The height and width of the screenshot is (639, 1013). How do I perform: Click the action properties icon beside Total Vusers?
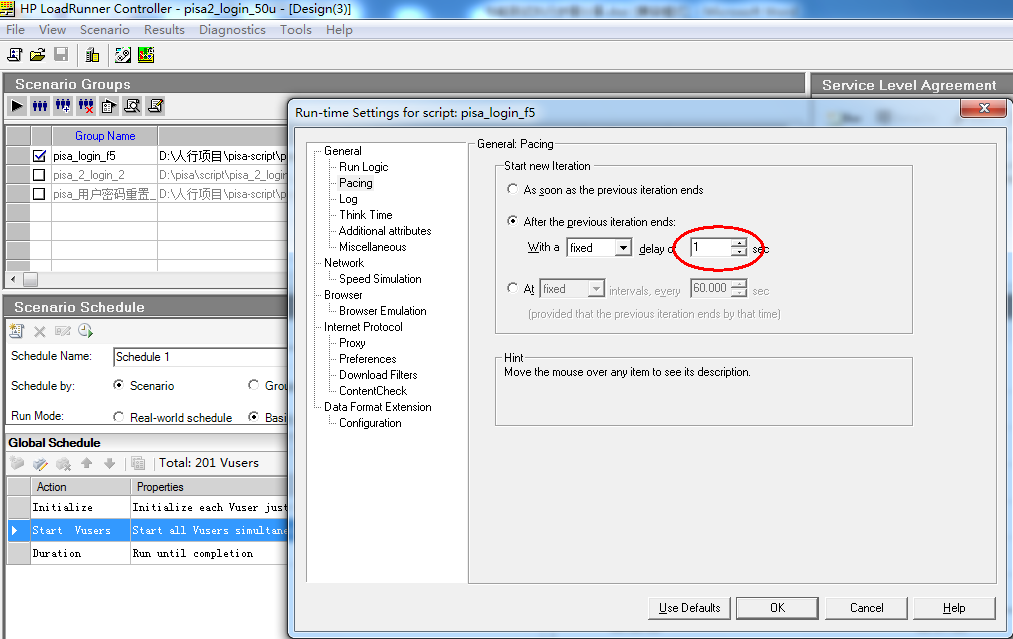(138, 463)
